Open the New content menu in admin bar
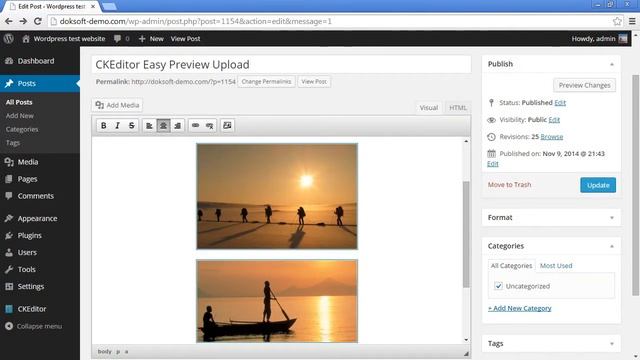Screen dimensions: 640x360 tap(151, 39)
